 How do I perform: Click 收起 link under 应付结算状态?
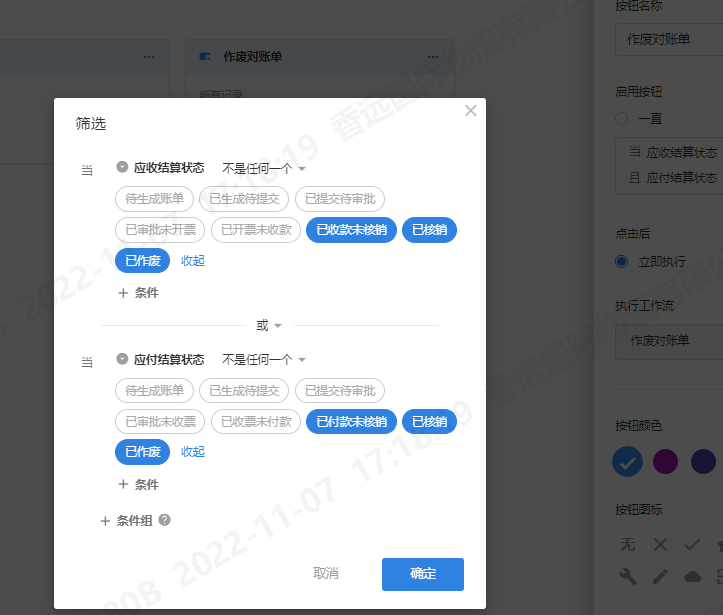coord(193,452)
